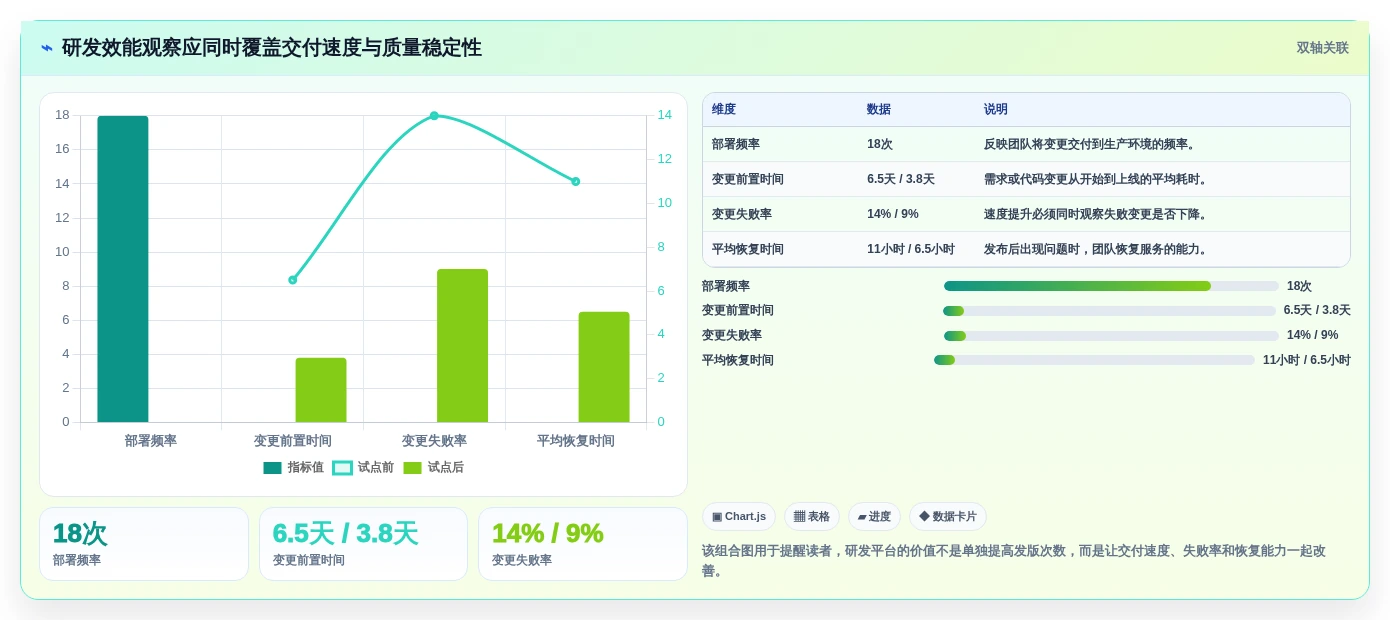This screenshot has height=620, width=1390.
Task: Click the green 平均恢复时间 bar
Action: [604, 367]
